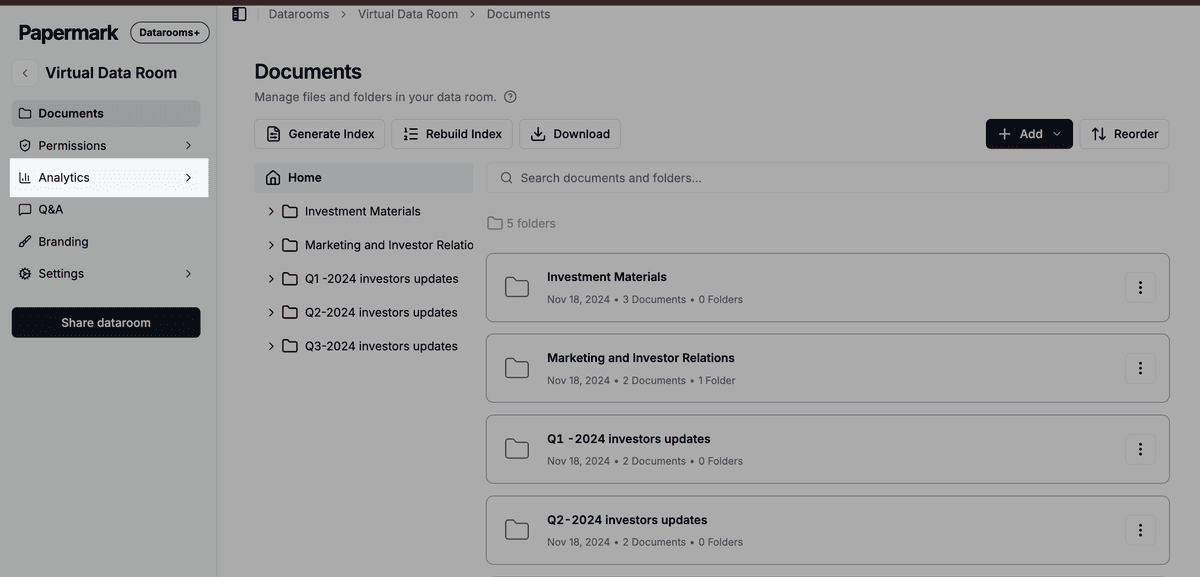1200x577 pixels.
Task: Expand Investment Materials tree folder
Action: pos(271,212)
